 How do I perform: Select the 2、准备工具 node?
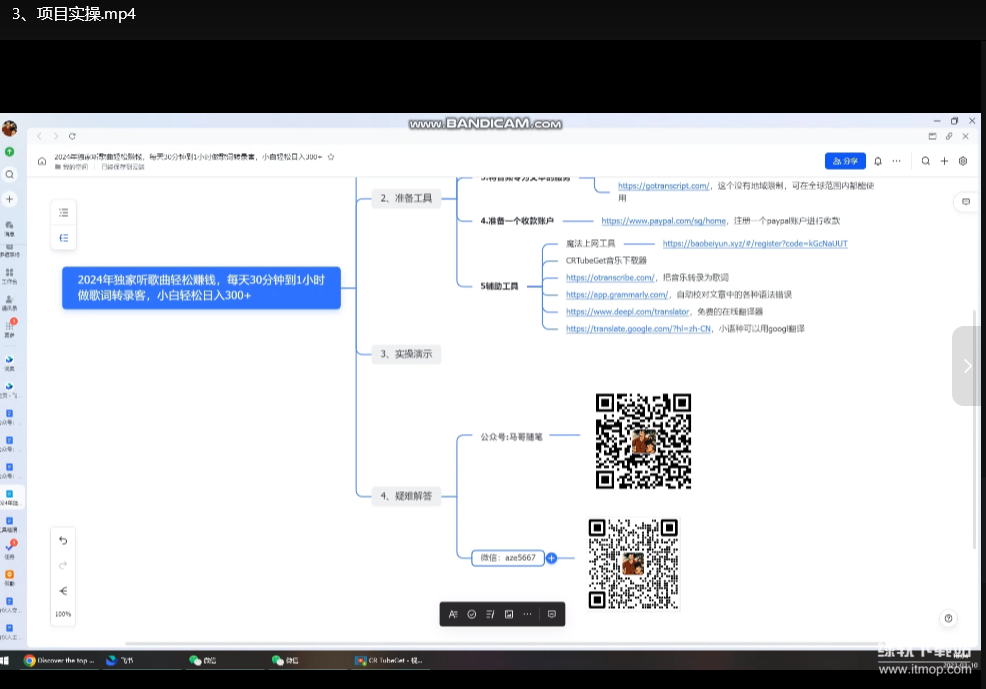[406, 198]
